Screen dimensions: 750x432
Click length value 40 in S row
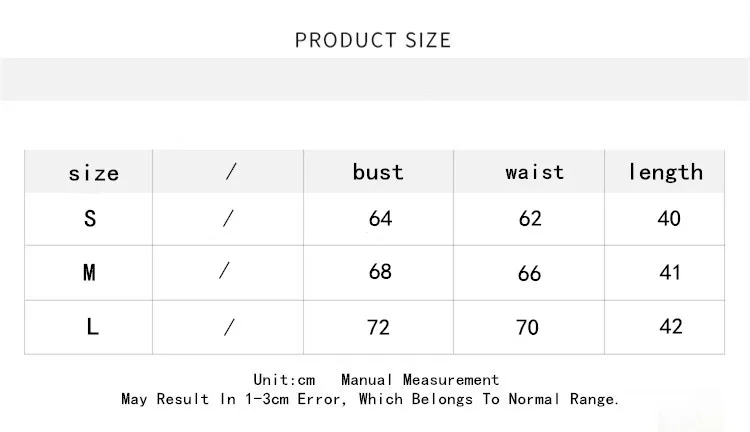pos(669,219)
